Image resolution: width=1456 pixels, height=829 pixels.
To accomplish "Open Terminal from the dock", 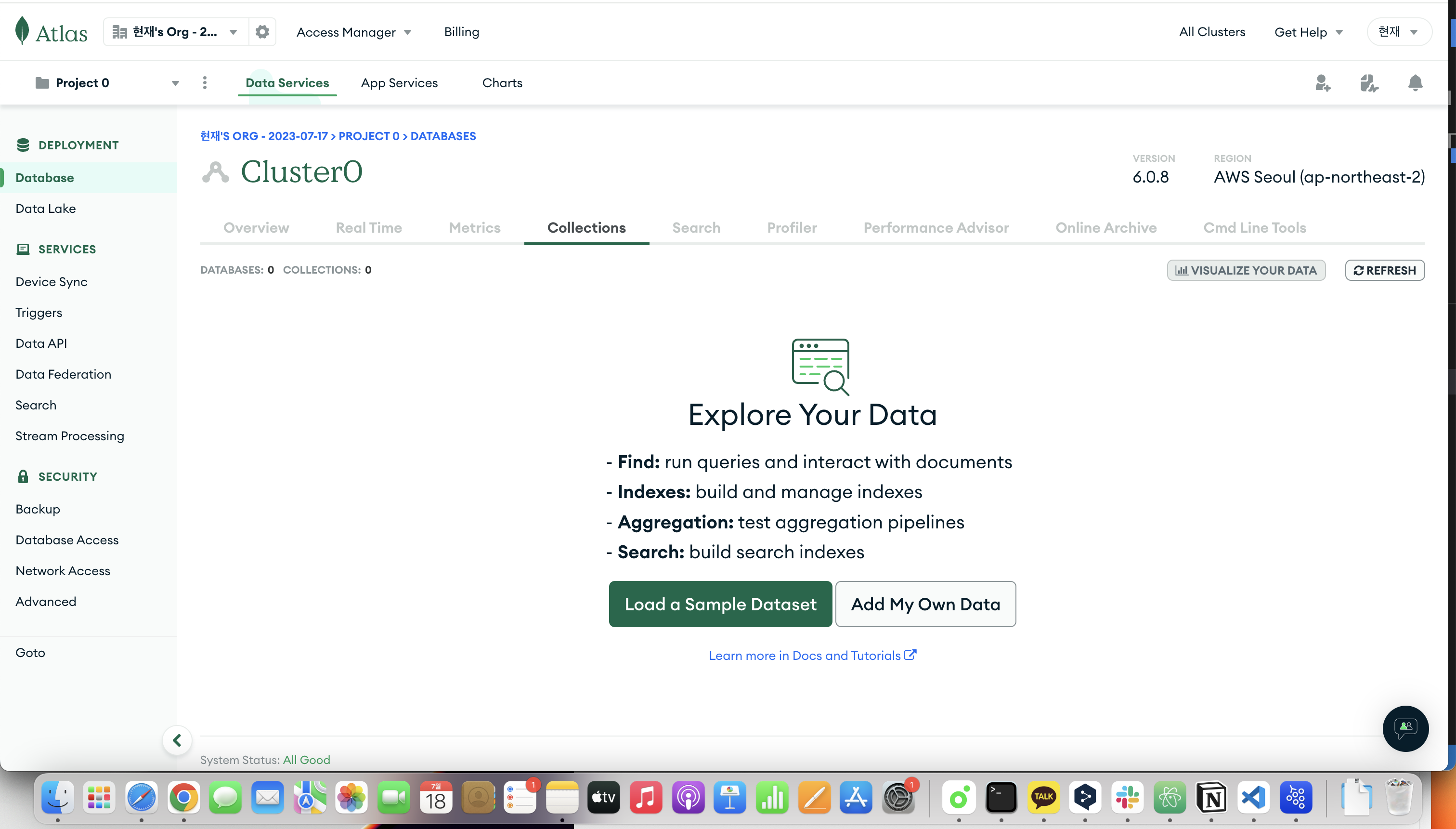I will tap(1001, 797).
